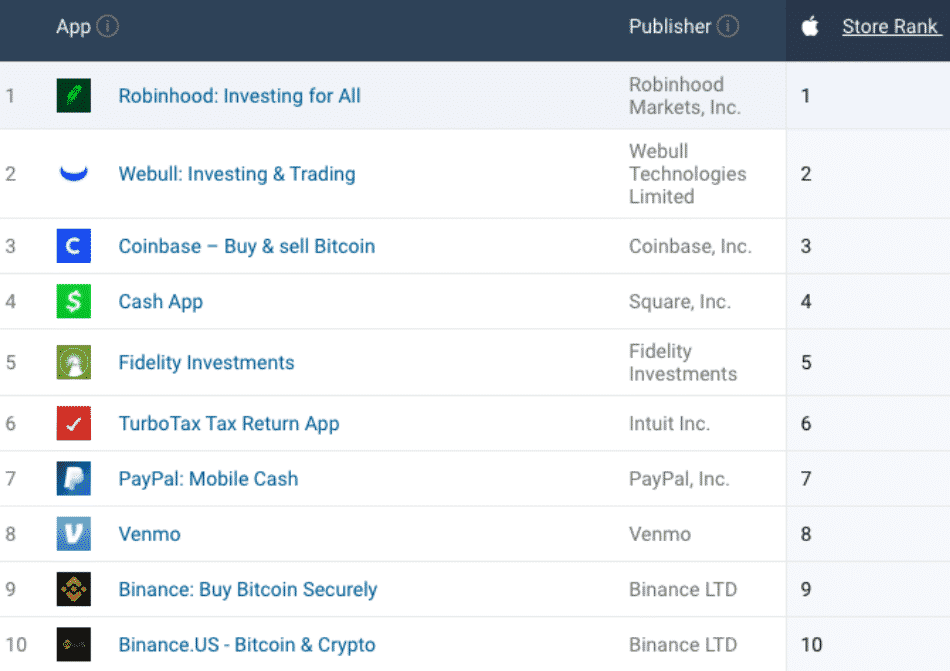This screenshot has height=671, width=950.
Task: Click the red TurboTax checkmark icon
Action: [x=73, y=424]
